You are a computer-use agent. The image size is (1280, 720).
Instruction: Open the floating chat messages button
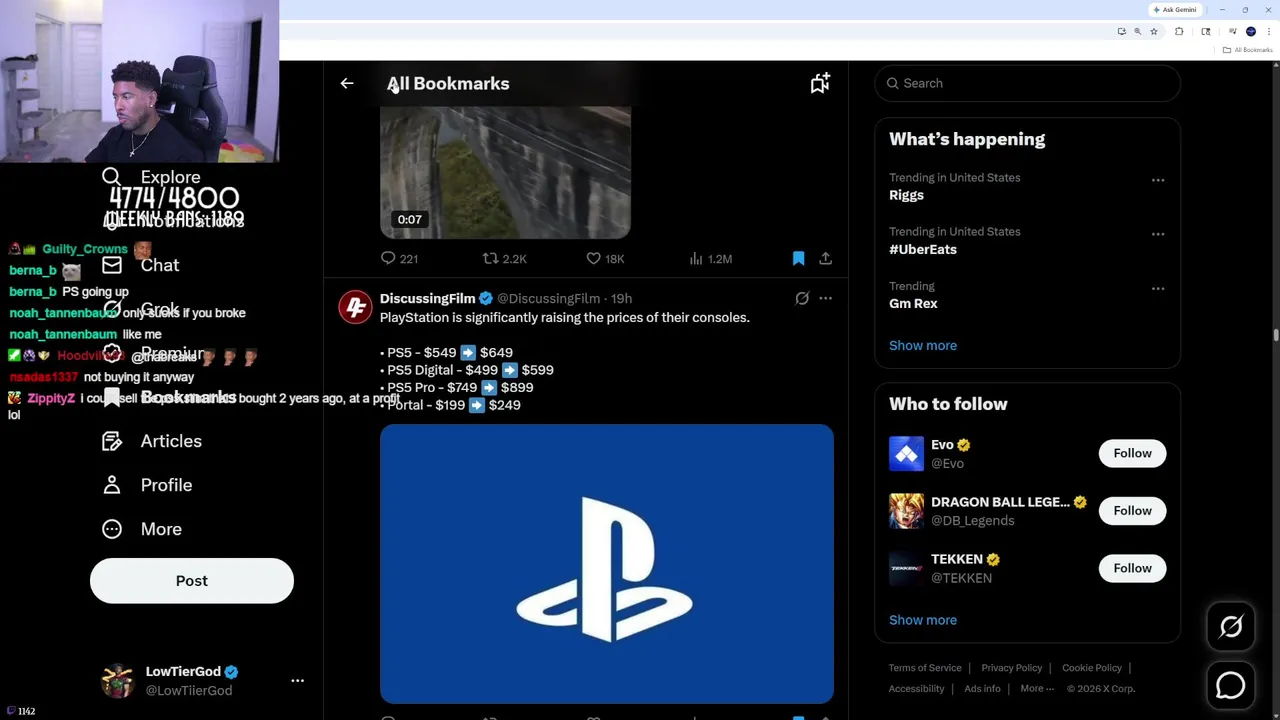tap(1231, 685)
